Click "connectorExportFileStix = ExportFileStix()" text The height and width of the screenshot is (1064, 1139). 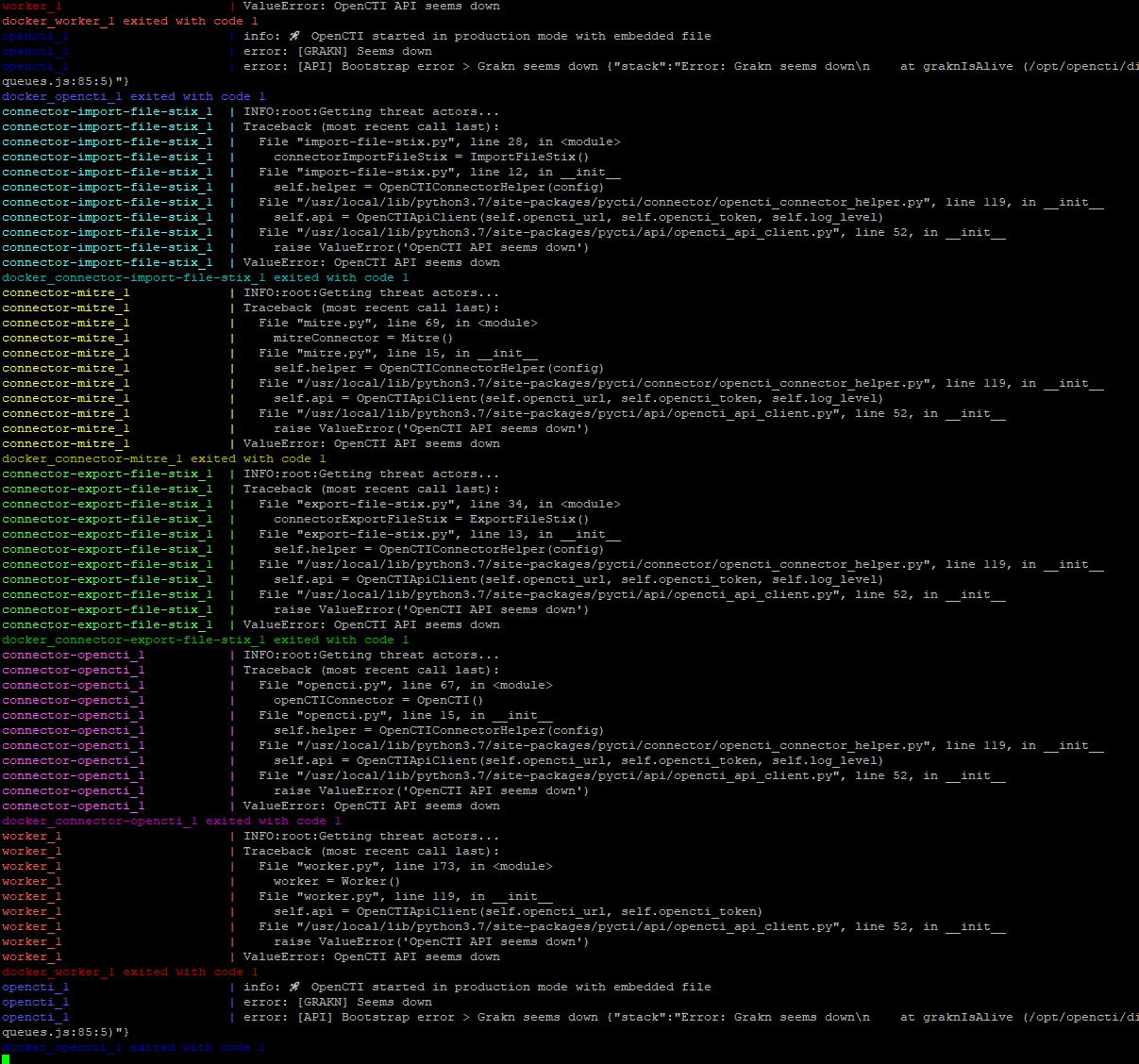coord(431,519)
